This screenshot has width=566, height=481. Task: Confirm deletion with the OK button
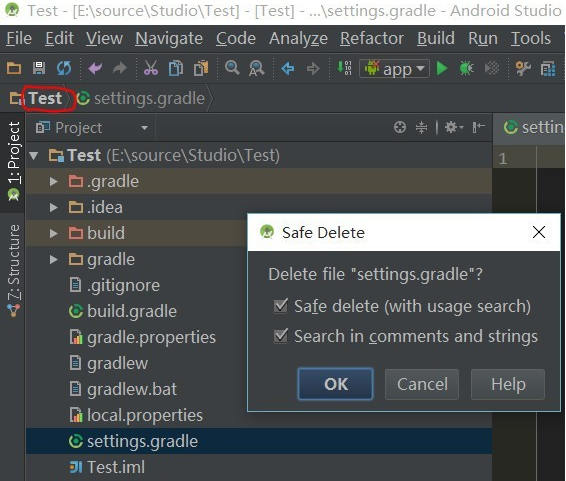[335, 384]
